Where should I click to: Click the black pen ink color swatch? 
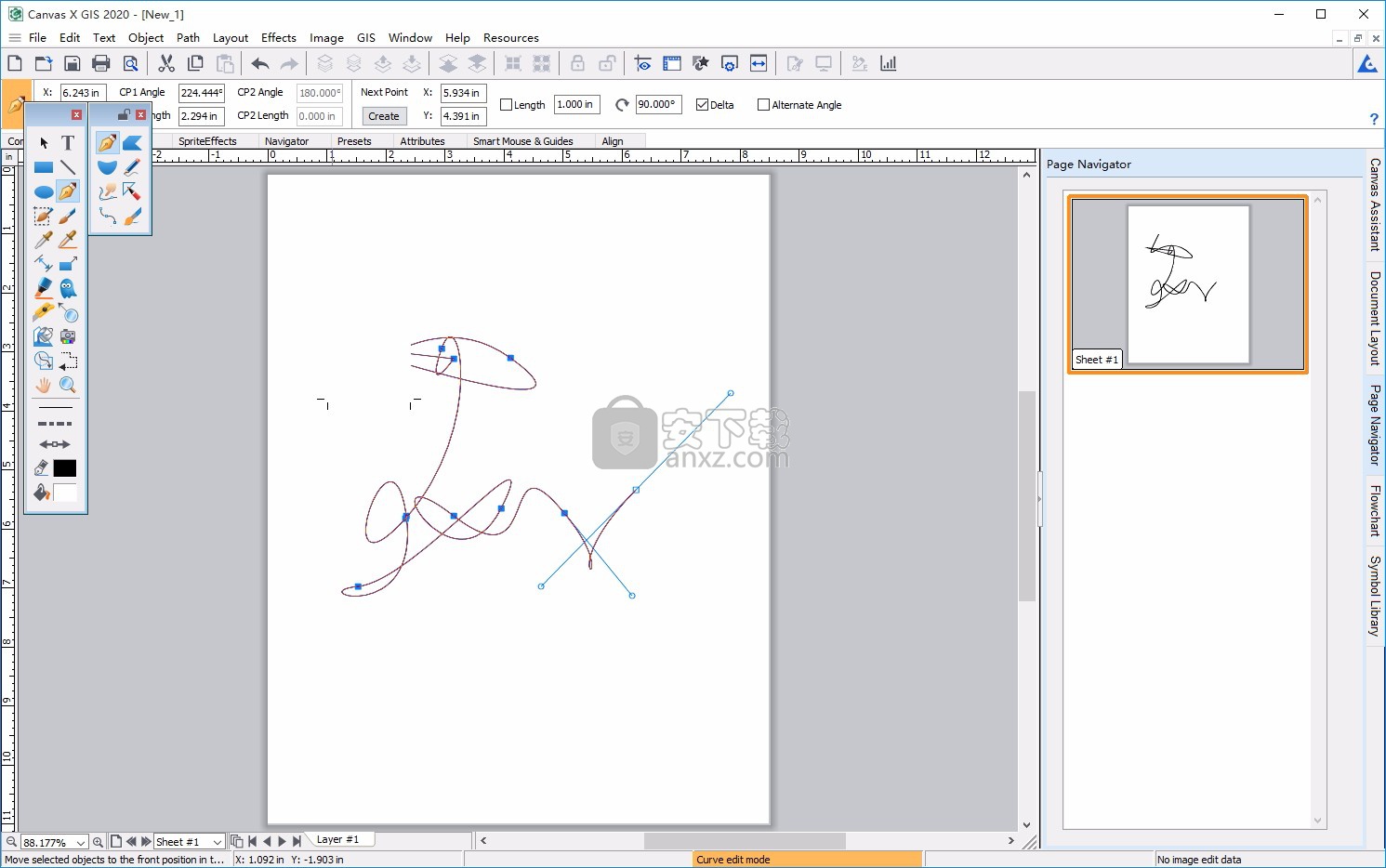click(65, 468)
